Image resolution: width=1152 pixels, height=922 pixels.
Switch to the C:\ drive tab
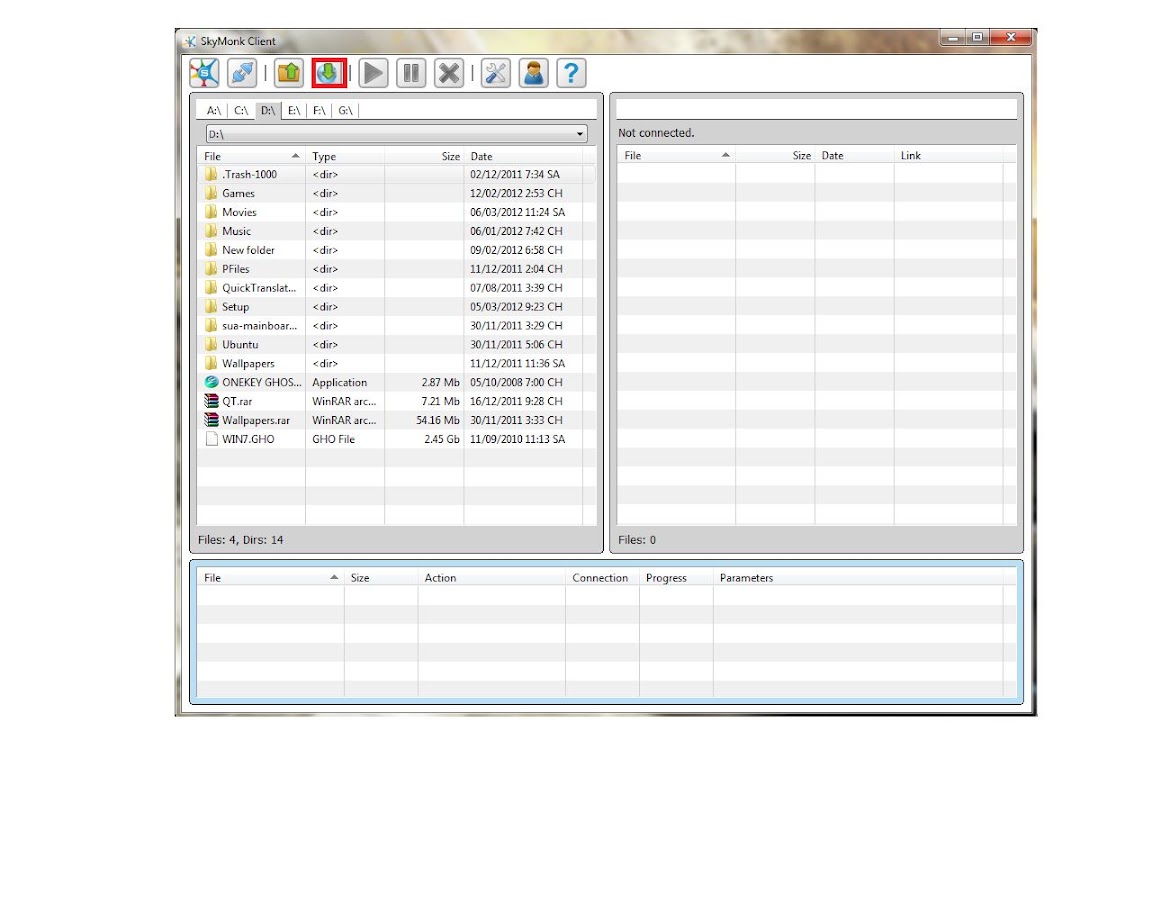point(241,110)
